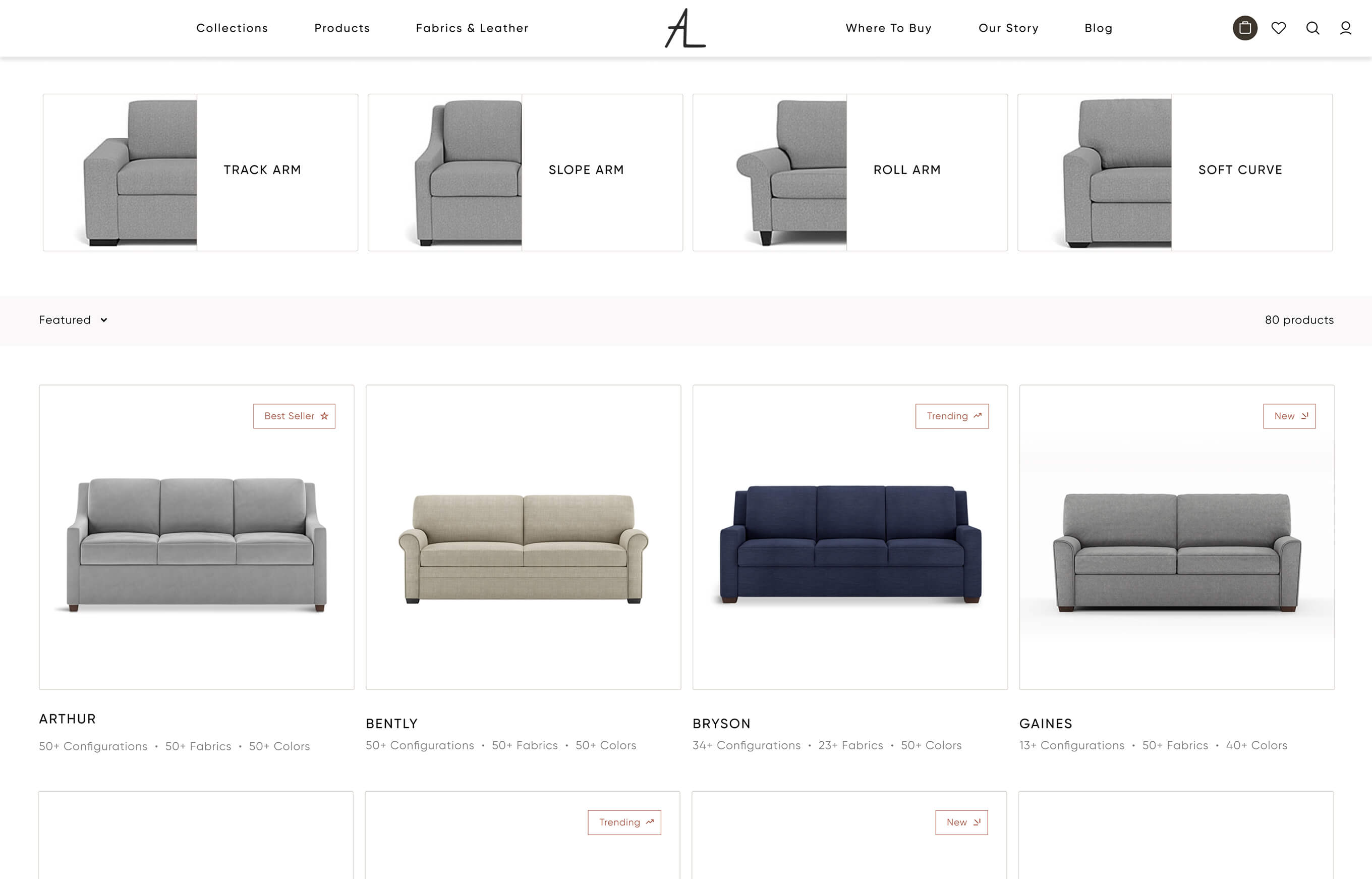Viewport: 1372px width, 879px height.
Task: Expand the Featured sort dropdown
Action: click(x=73, y=320)
